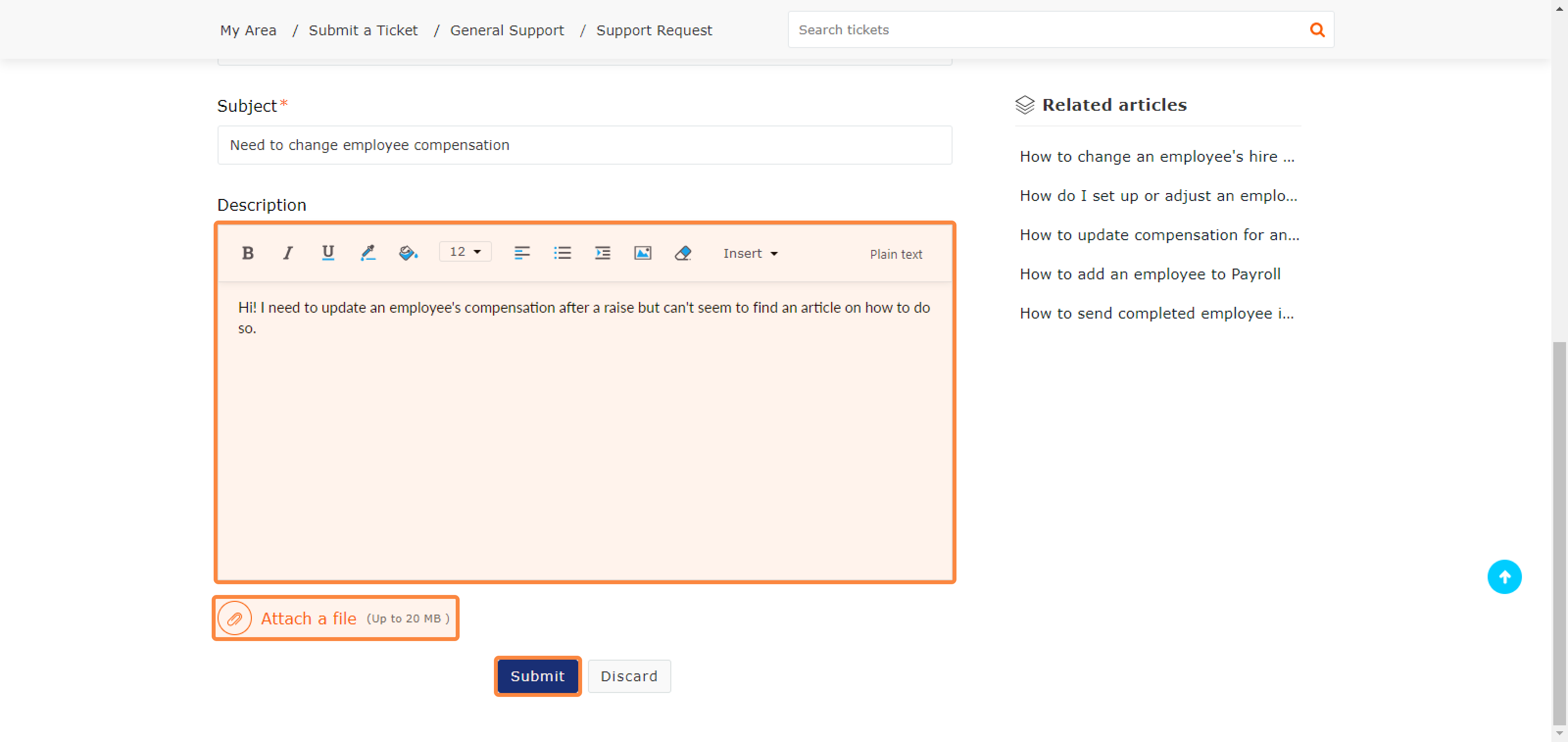Image resolution: width=1568 pixels, height=742 pixels.
Task: Discard the ticket draft
Action: pos(629,676)
